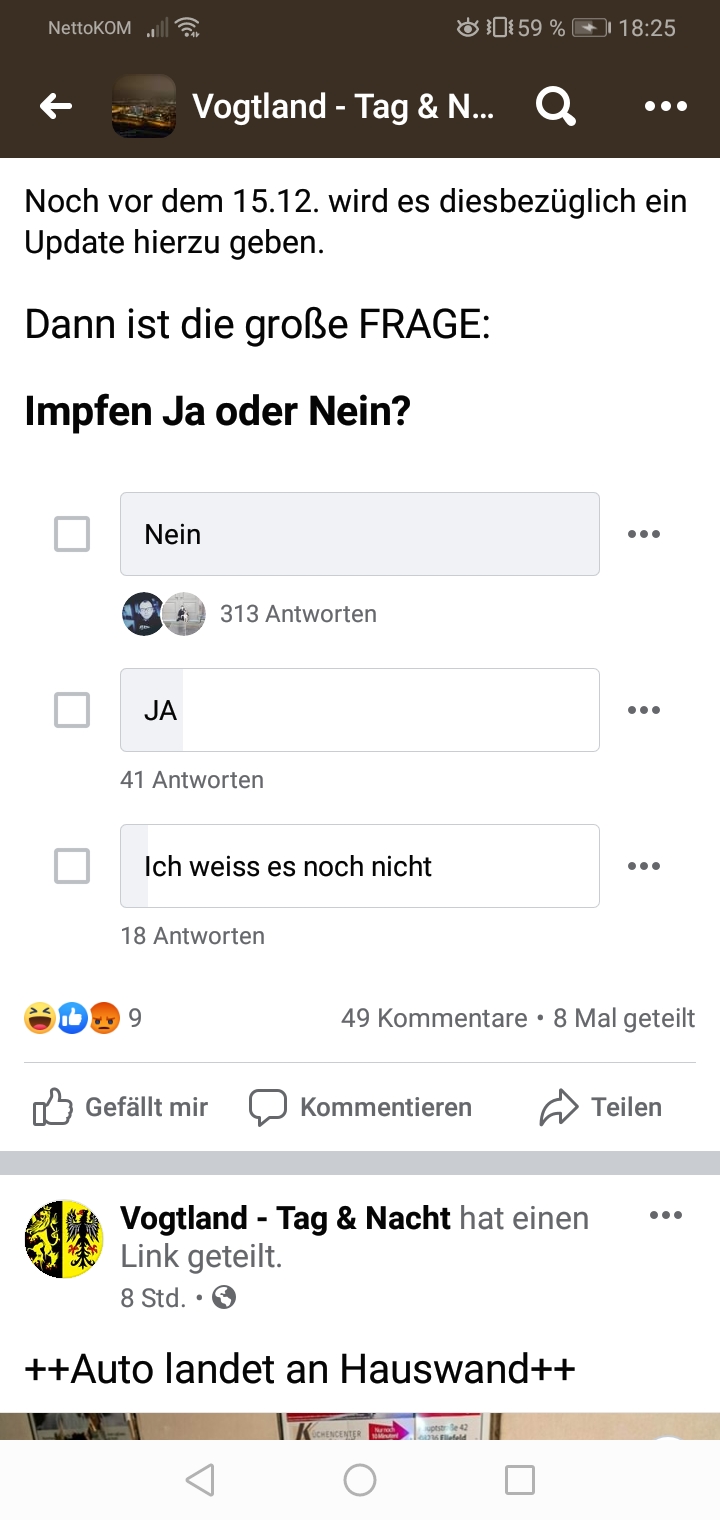The image size is (720, 1520).
Task: Tick the "Ich weiss es noch nicht" checkbox
Action: (x=72, y=866)
